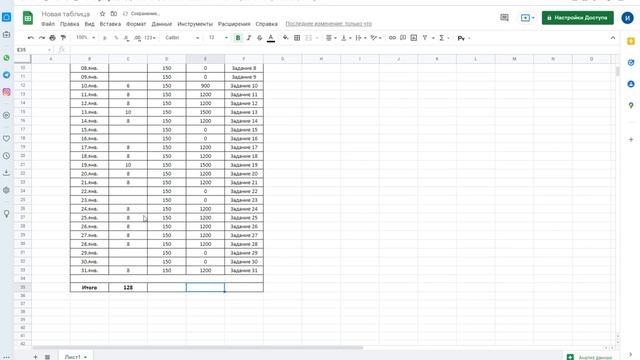
Task: Collapse the toolbar with the chevron
Action: point(613,38)
